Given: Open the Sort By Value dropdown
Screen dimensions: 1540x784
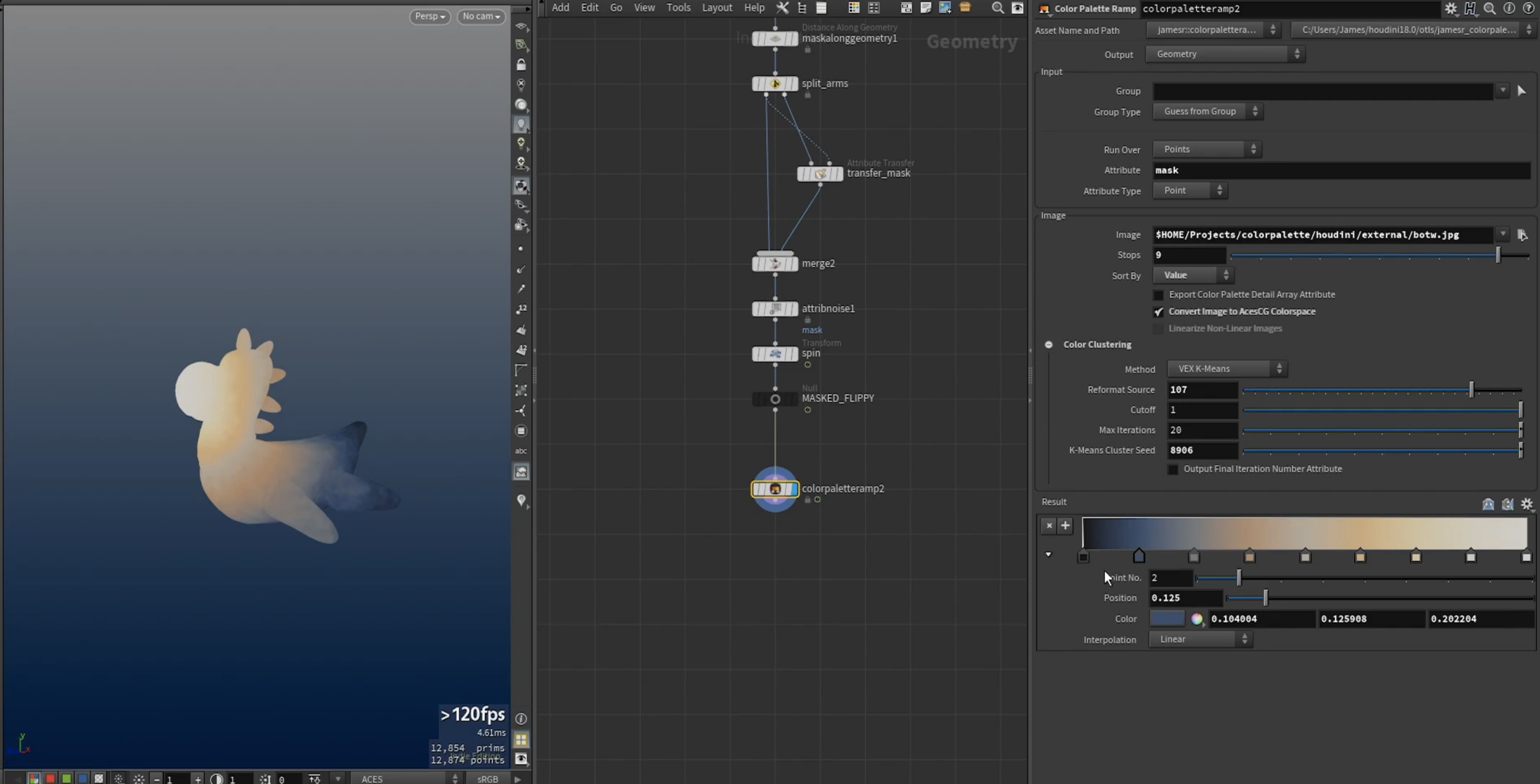Looking at the screenshot, I should pos(1193,275).
